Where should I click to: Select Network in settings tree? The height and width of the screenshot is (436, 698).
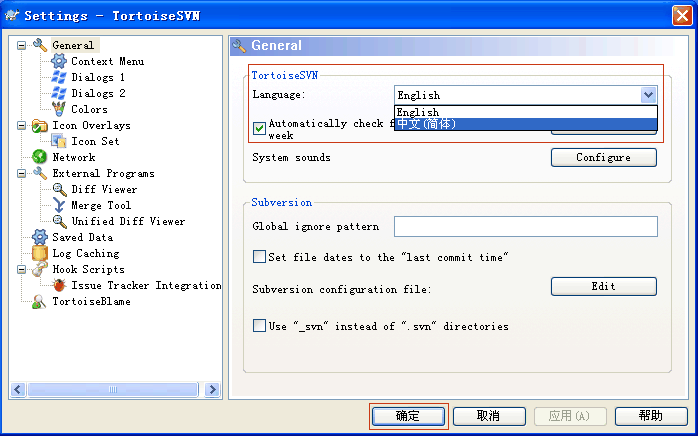[73, 157]
